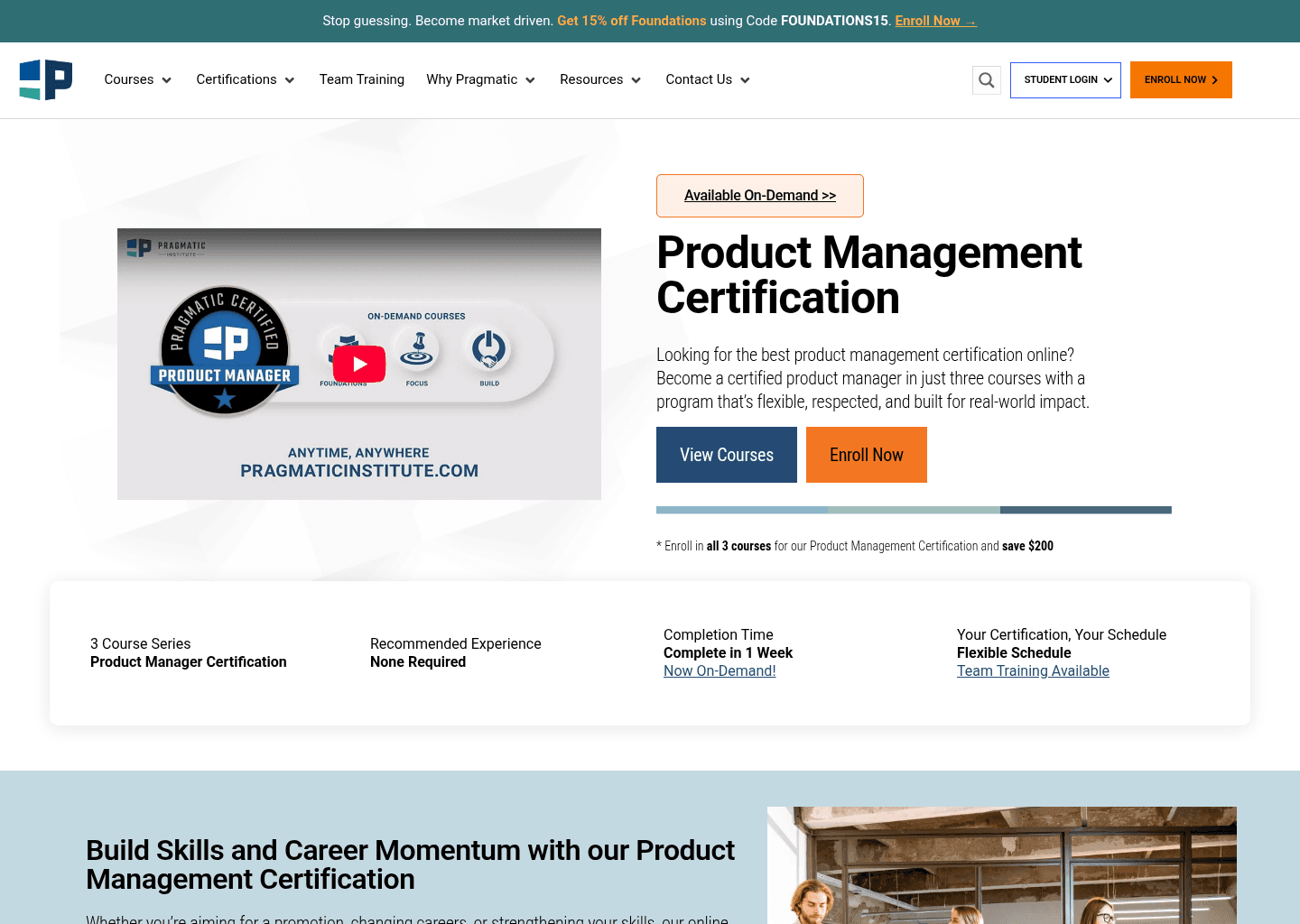
Task: Open the Why Pragmatic menu
Action: click(480, 79)
